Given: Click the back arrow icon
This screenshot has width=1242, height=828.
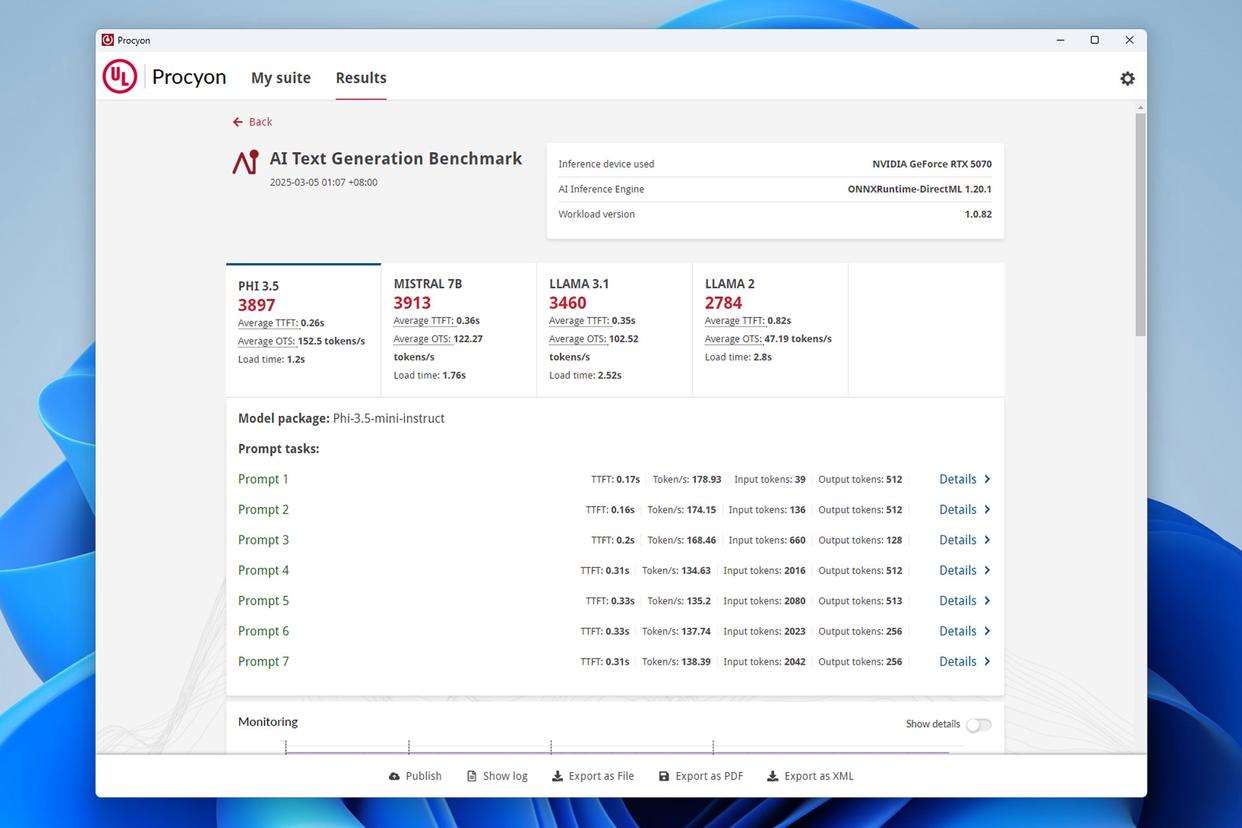Looking at the screenshot, I should tap(237, 122).
